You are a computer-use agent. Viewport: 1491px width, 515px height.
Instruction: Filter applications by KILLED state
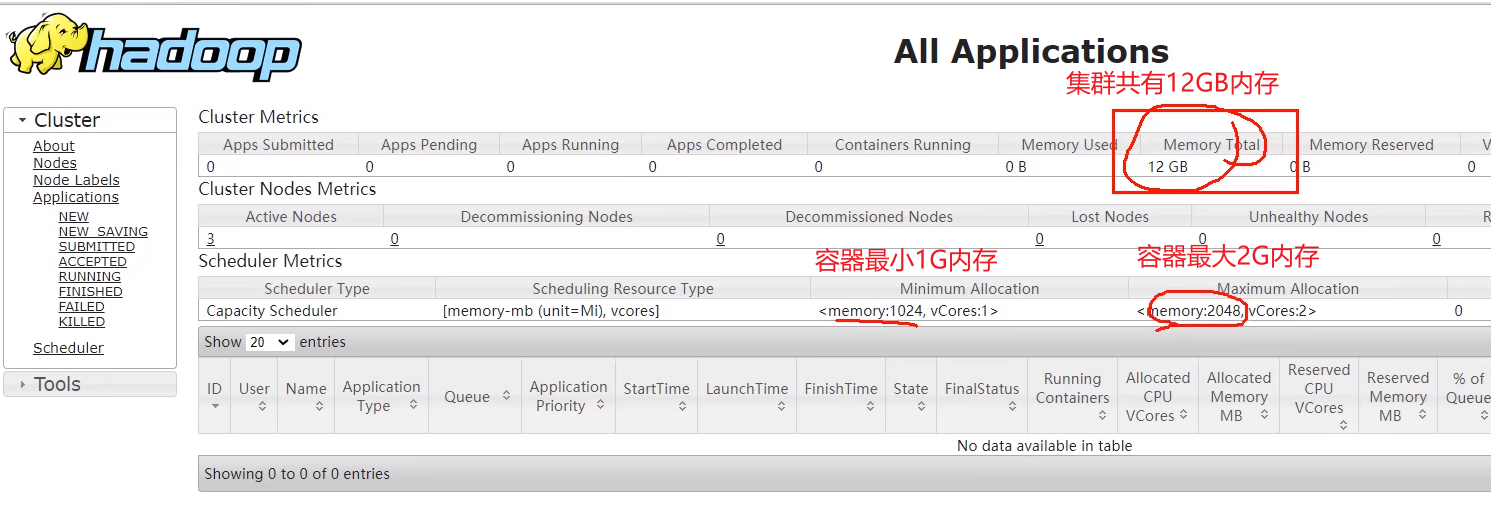(82, 321)
